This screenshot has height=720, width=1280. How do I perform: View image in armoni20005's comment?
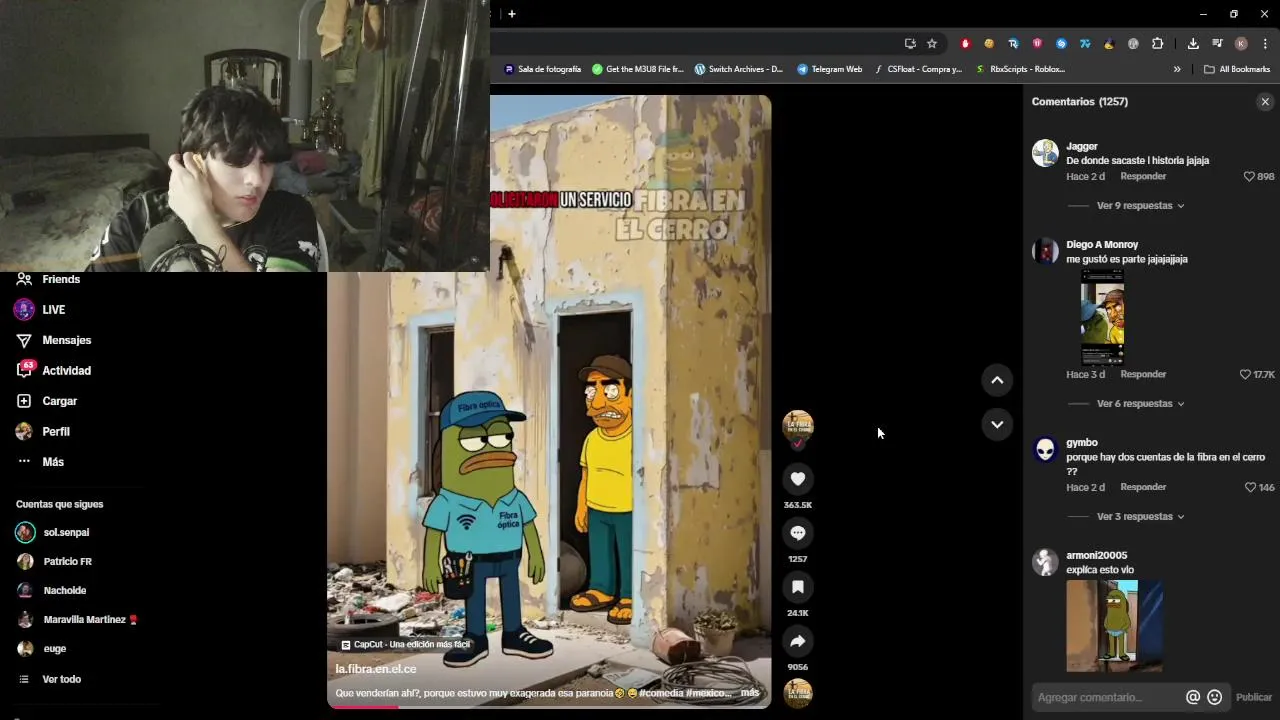point(1114,626)
